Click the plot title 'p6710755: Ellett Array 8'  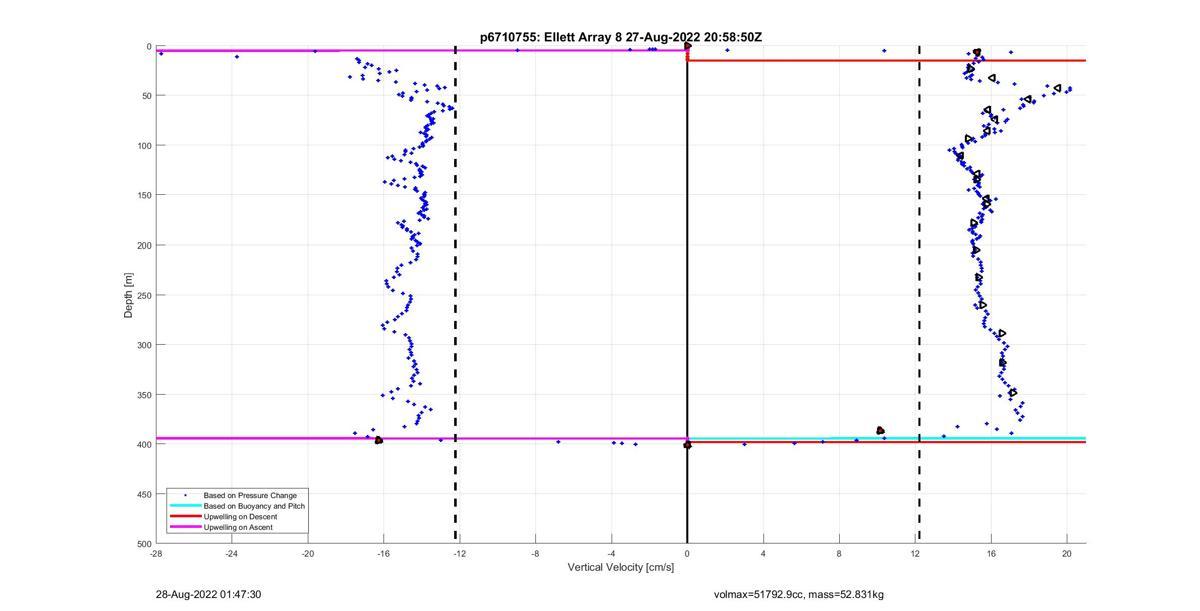(546, 37)
